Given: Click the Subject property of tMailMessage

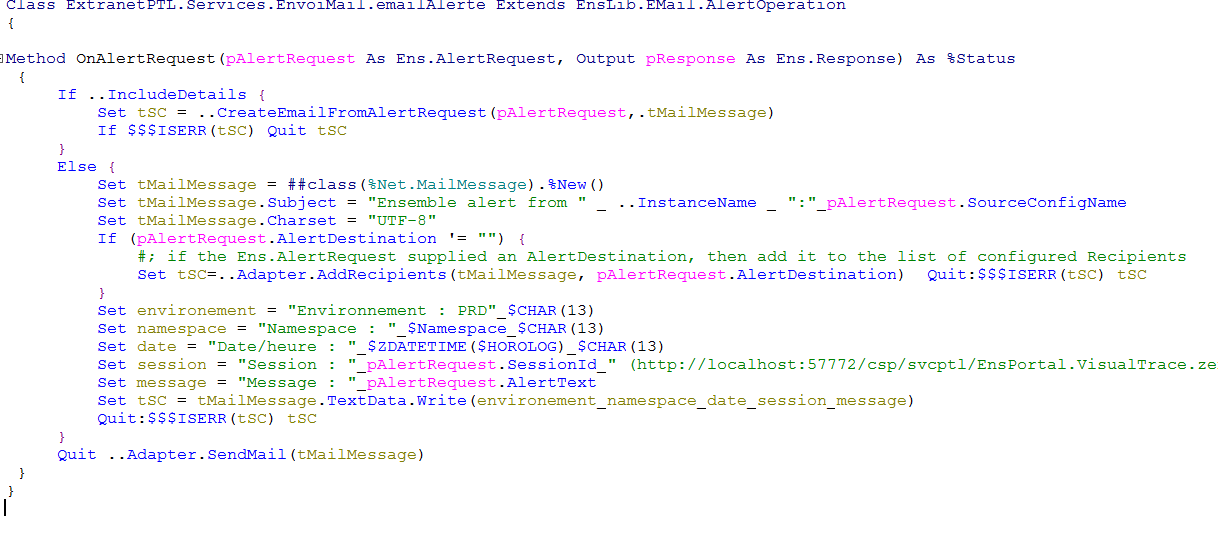Looking at the screenshot, I should (301, 203).
